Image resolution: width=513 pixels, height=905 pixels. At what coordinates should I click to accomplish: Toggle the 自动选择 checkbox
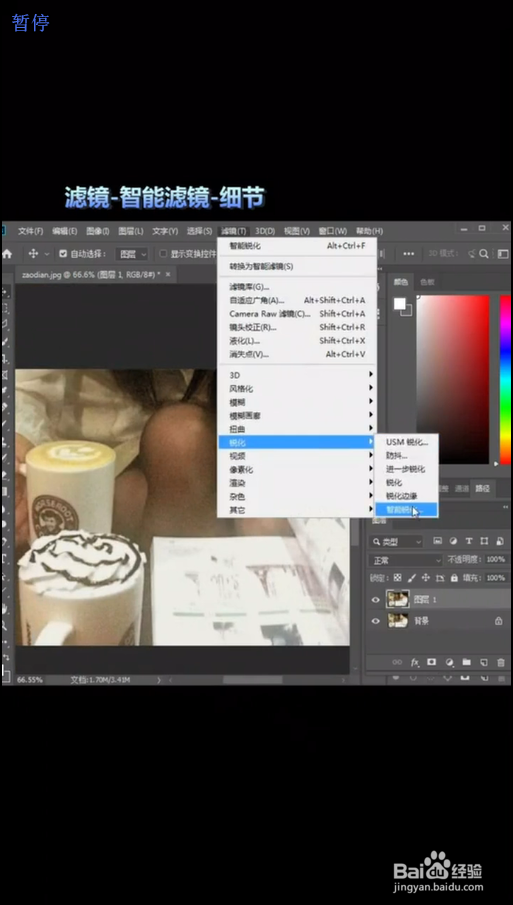point(63,253)
